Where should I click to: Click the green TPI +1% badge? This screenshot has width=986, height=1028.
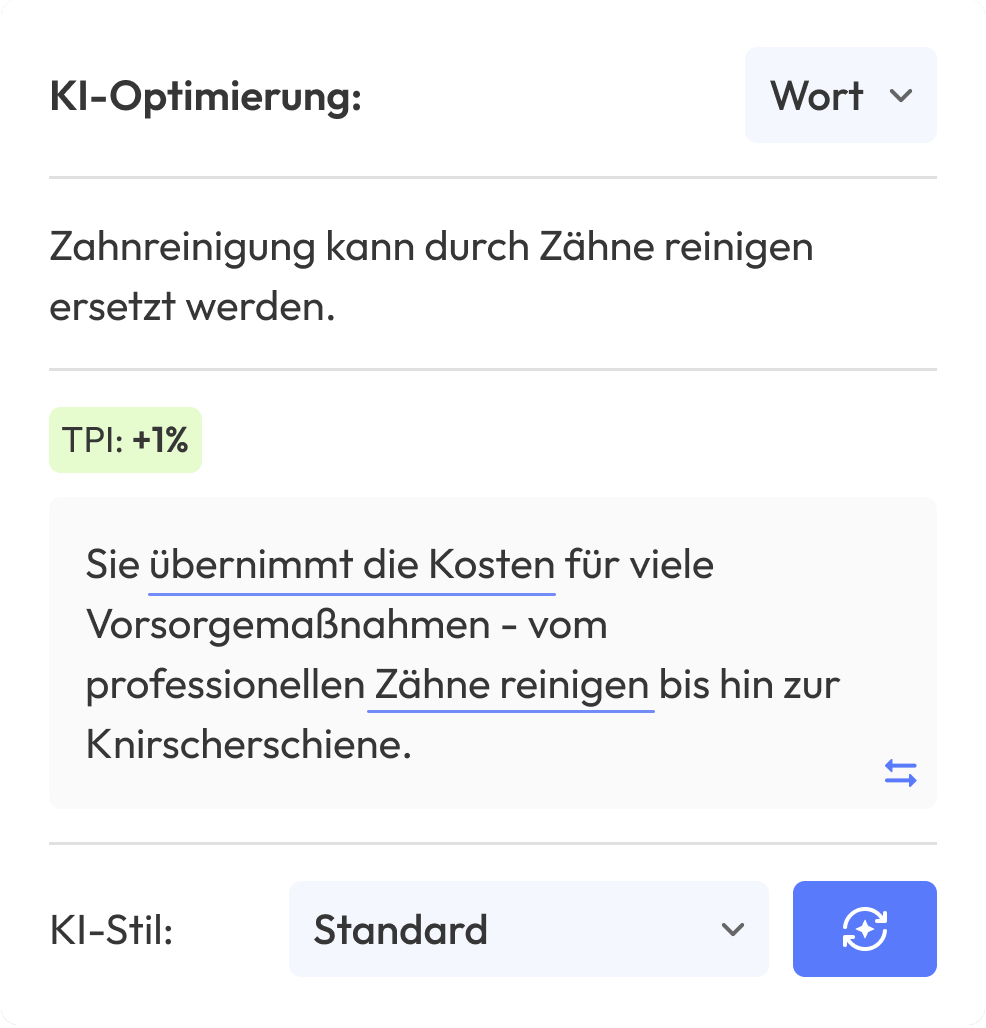[x=125, y=440]
